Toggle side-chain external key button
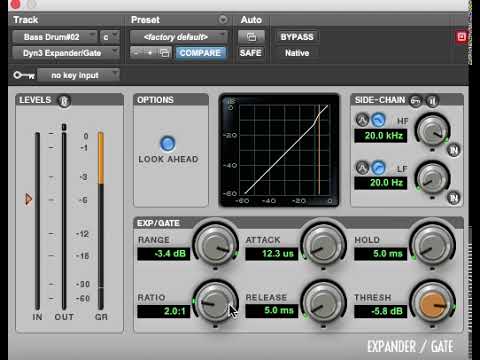 (416, 100)
